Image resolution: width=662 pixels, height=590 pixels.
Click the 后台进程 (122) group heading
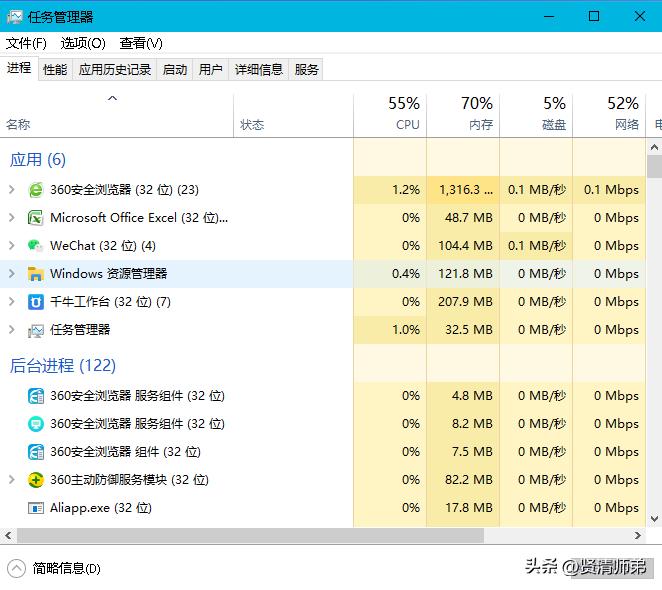[x=63, y=365]
